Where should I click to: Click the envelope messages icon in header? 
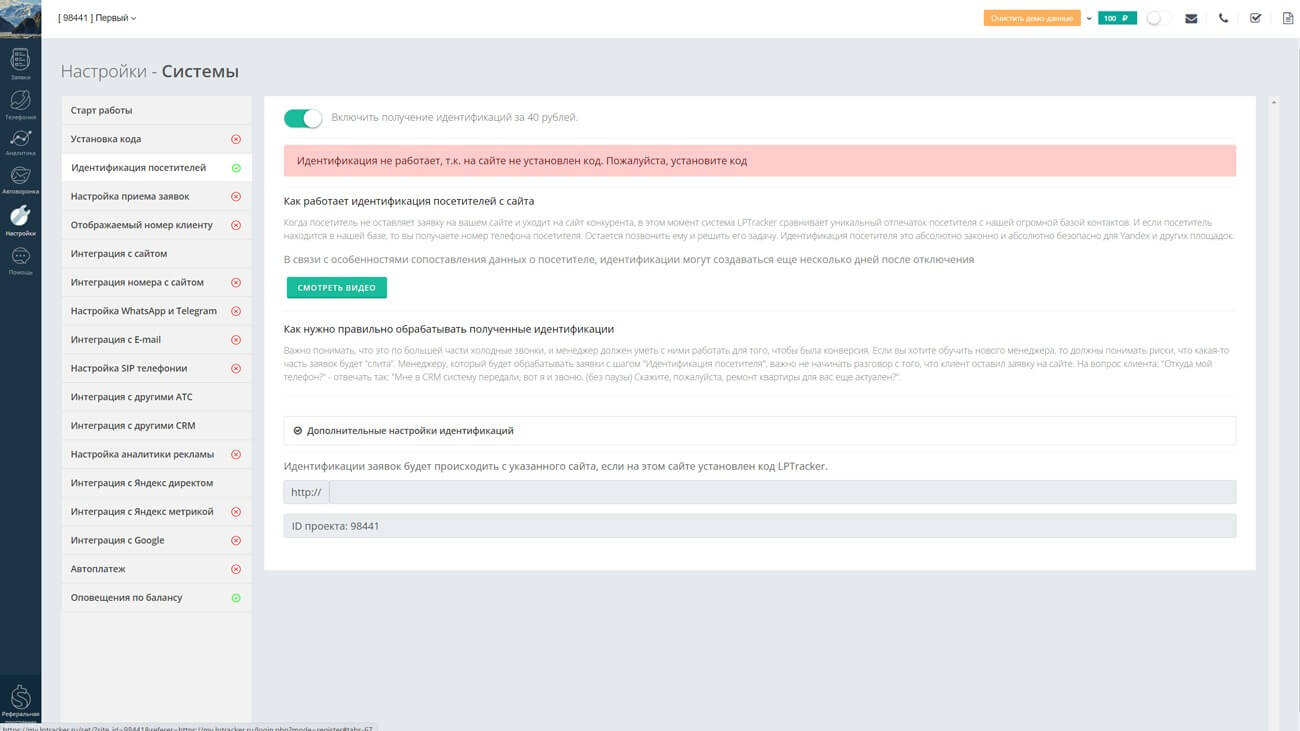(x=1191, y=18)
